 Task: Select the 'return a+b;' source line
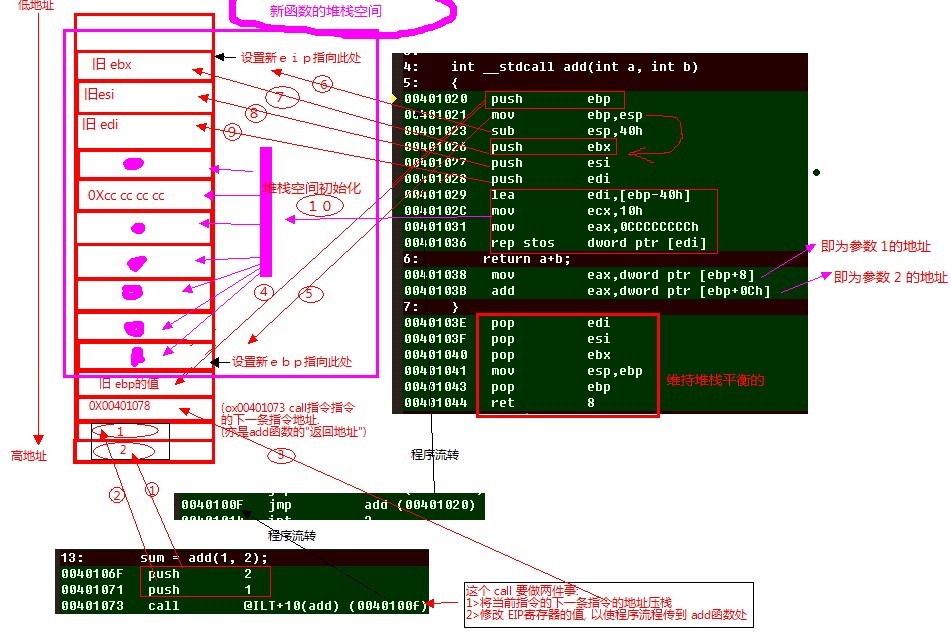(x=526, y=258)
